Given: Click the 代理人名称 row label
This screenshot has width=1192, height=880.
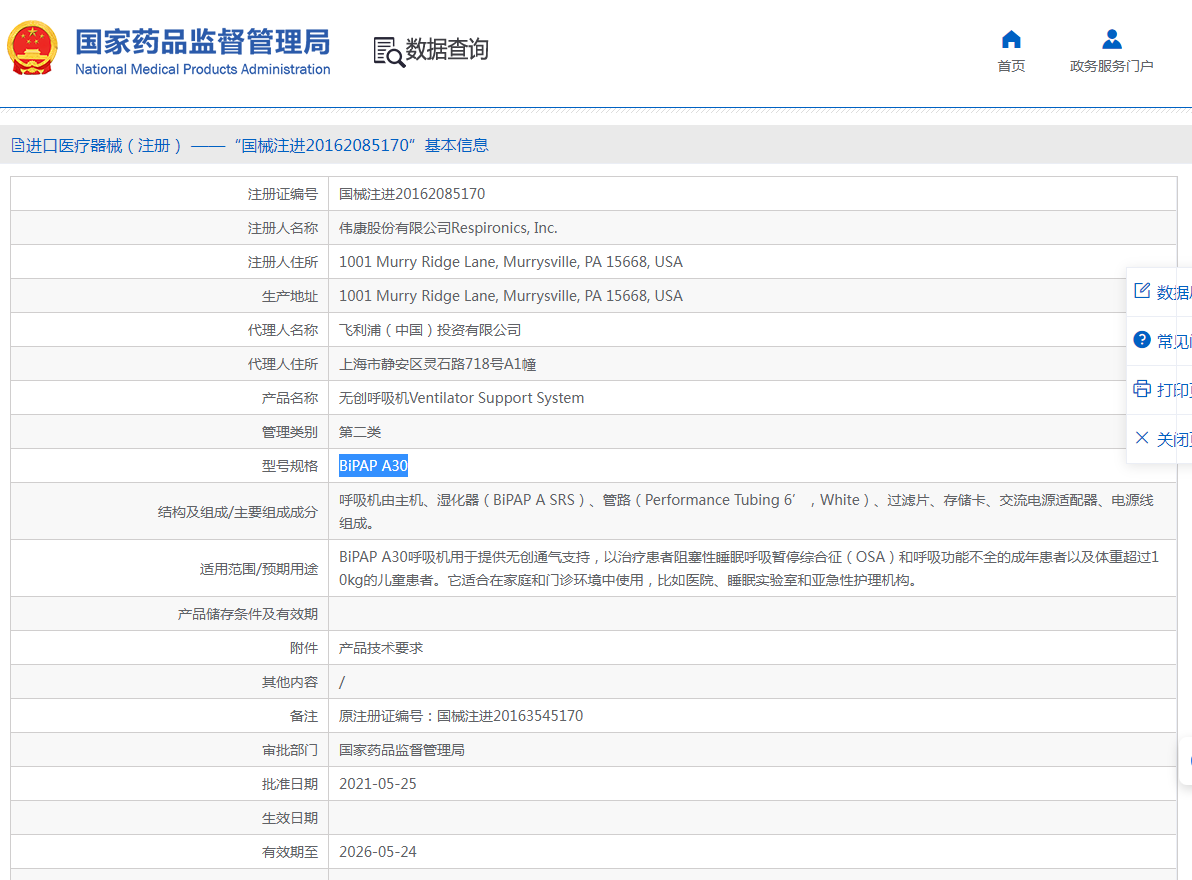Looking at the screenshot, I should pos(283,330).
